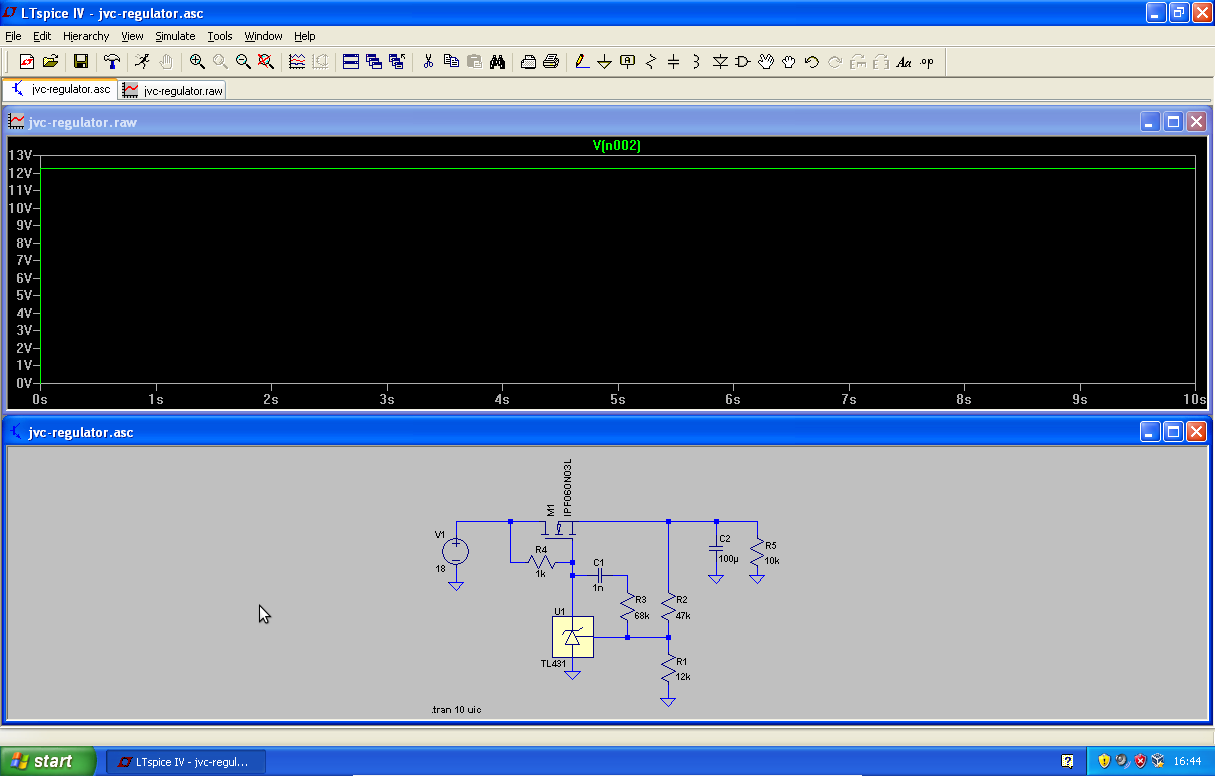
Task: Switch to the jvc-regulator.raw tab
Action: point(174,90)
